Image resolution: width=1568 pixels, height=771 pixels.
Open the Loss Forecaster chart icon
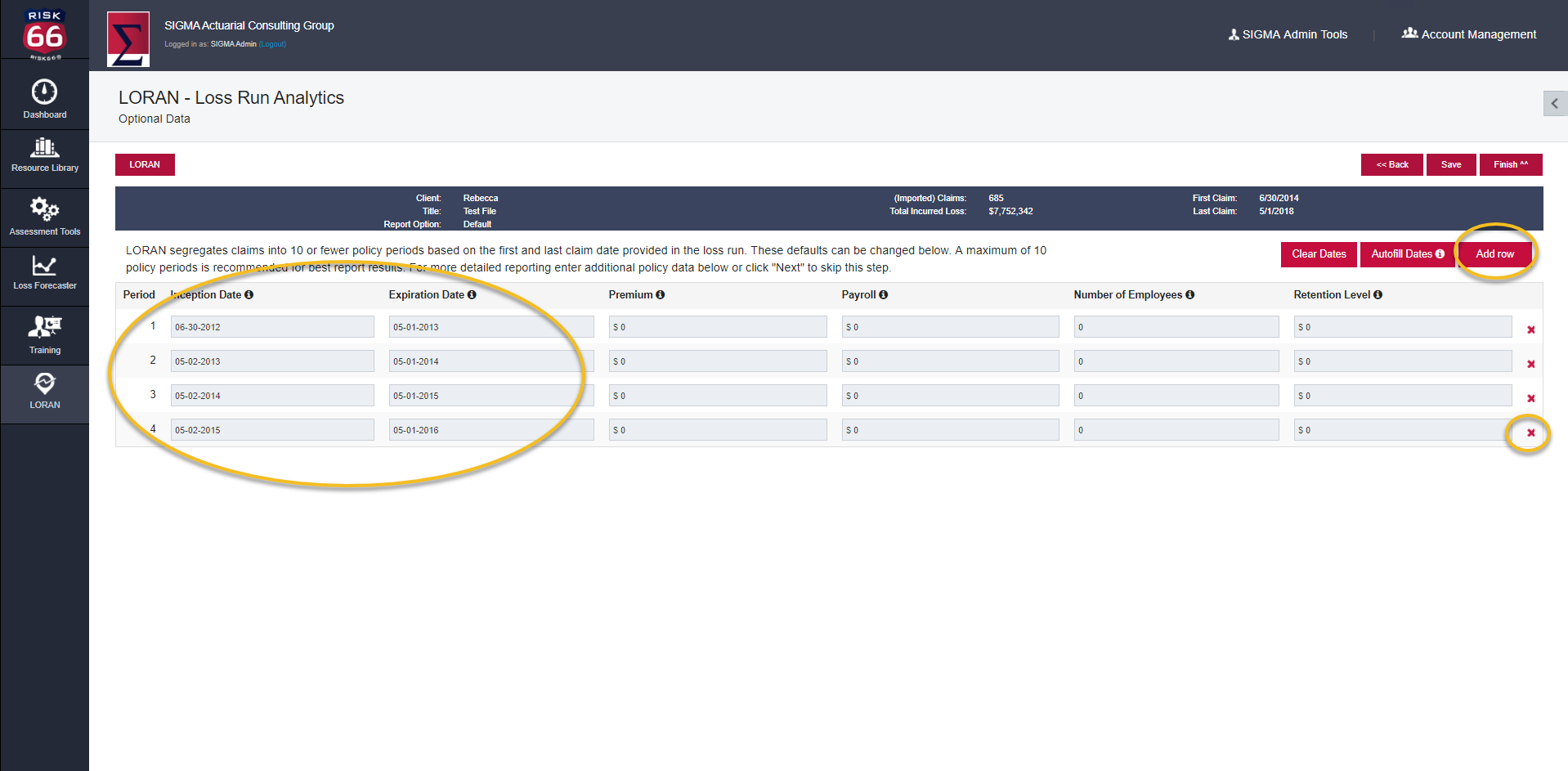click(x=44, y=266)
